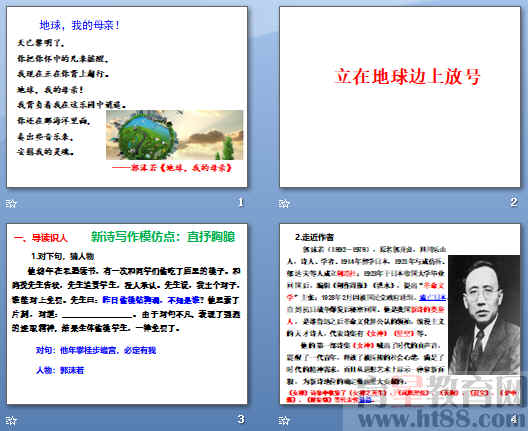Click green heading 新诗写作模仿点：直抒胸臆
The image size is (528, 431).
163,237
